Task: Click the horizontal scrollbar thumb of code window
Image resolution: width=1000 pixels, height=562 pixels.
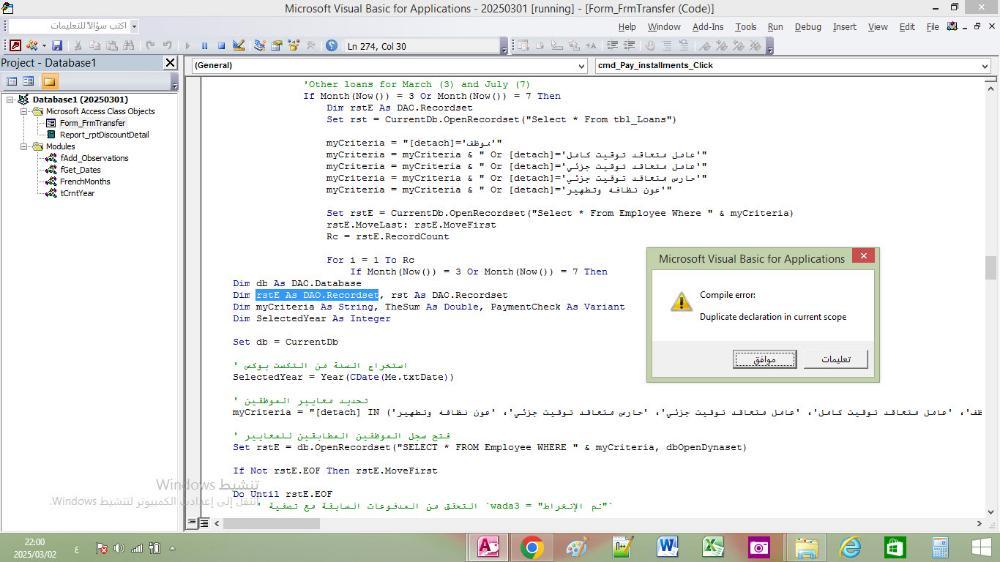Action: pyautogui.click(x=271, y=523)
